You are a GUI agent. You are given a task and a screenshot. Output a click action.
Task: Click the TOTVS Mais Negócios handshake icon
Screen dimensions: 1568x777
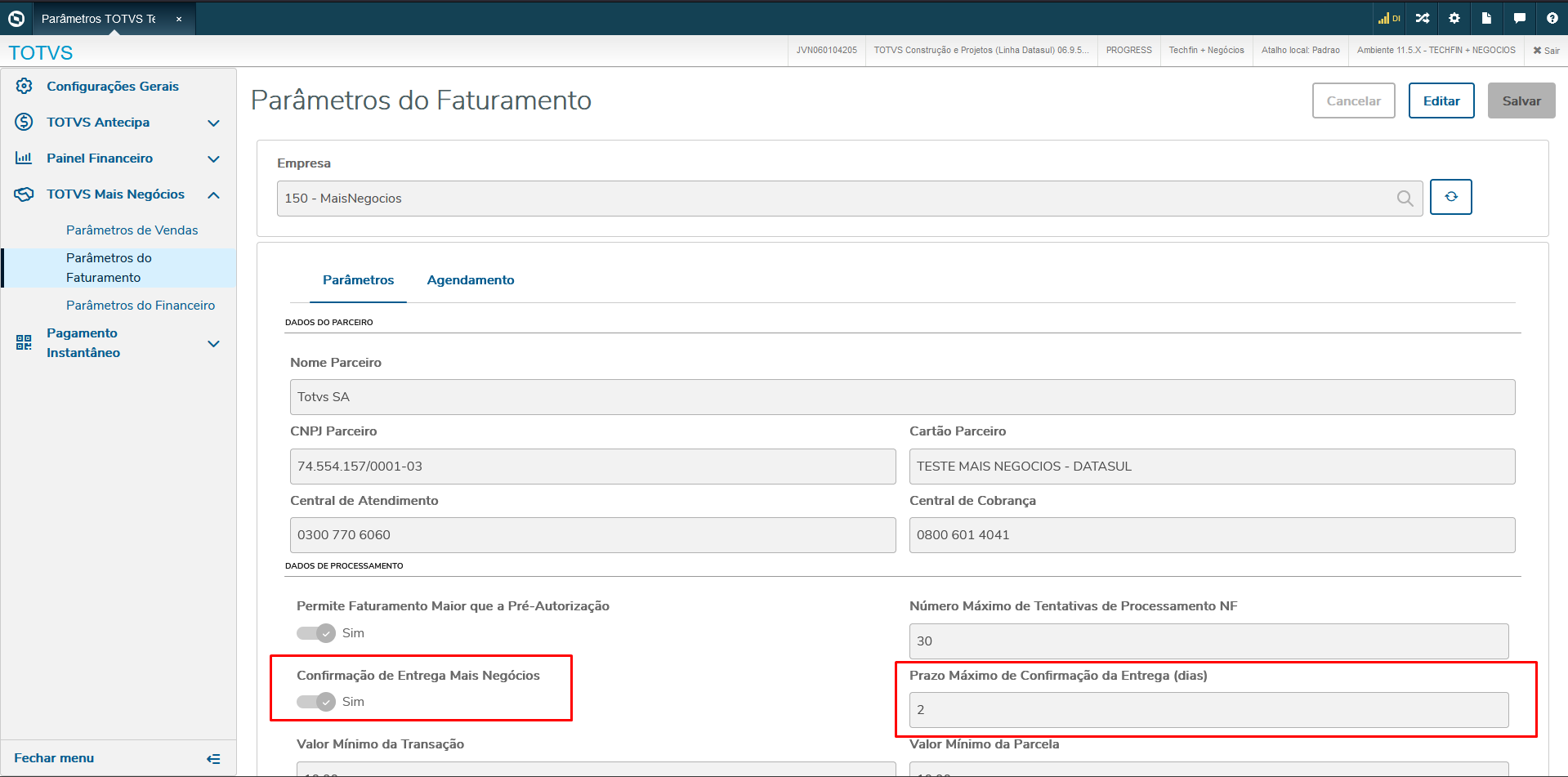25,194
